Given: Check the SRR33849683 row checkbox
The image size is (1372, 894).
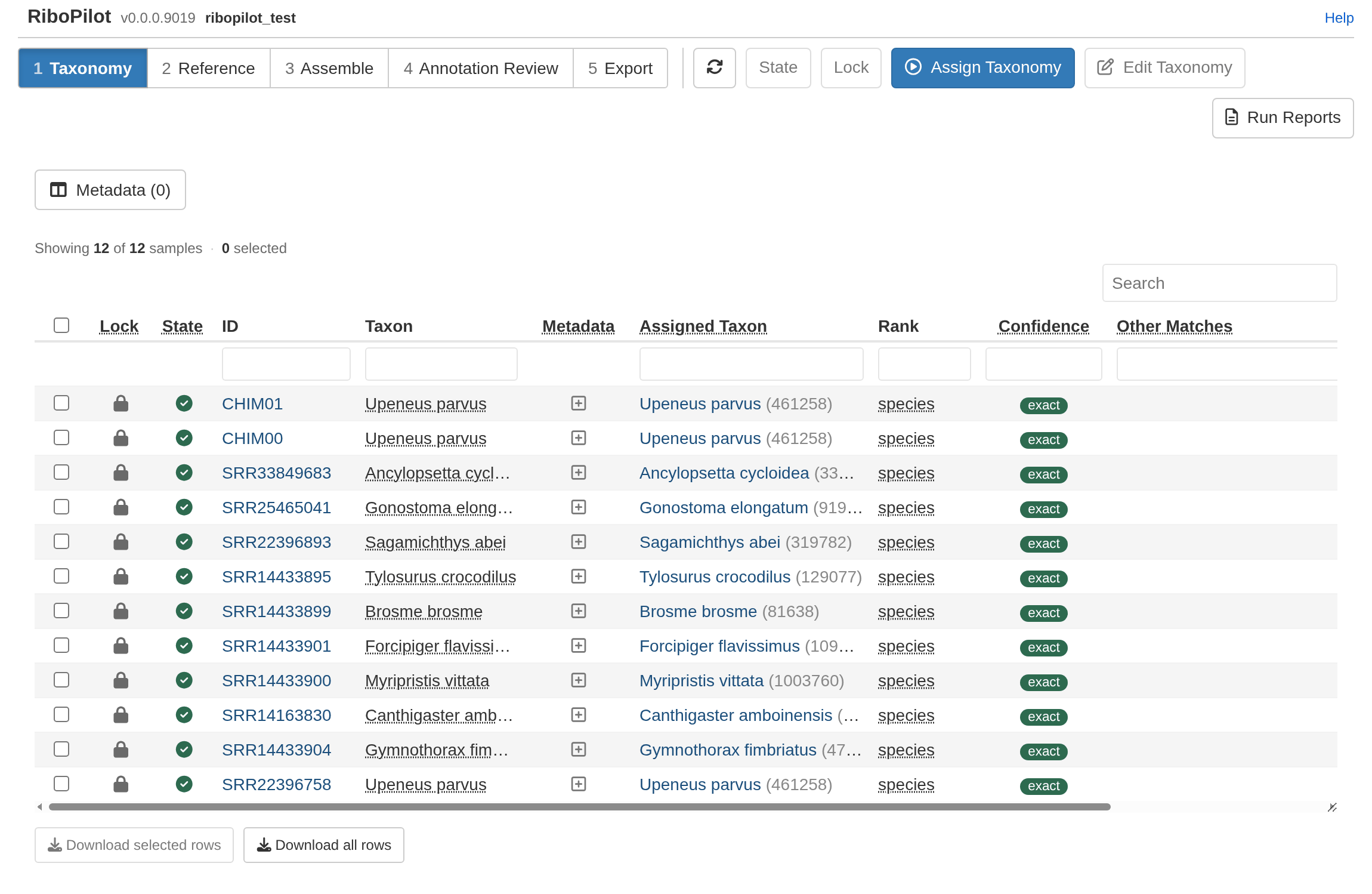Looking at the screenshot, I should coord(61,472).
